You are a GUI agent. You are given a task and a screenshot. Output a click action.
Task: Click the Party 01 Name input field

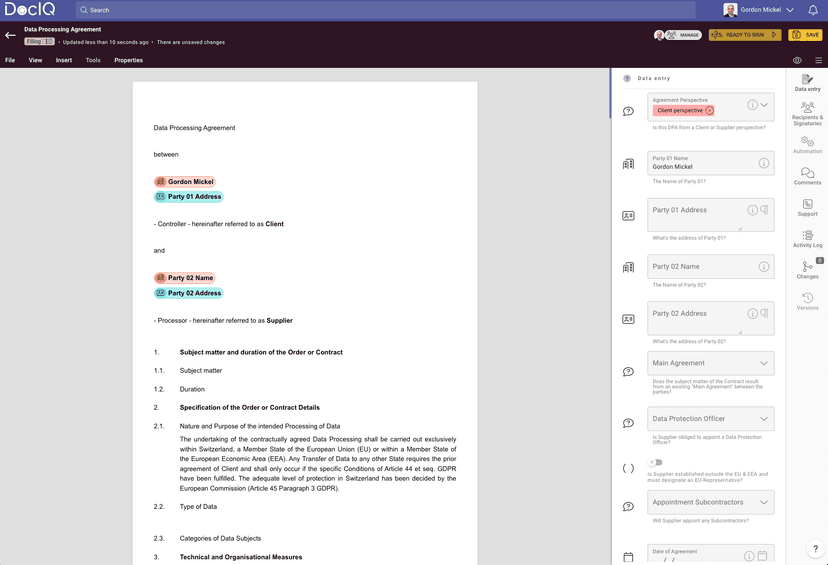coord(711,163)
